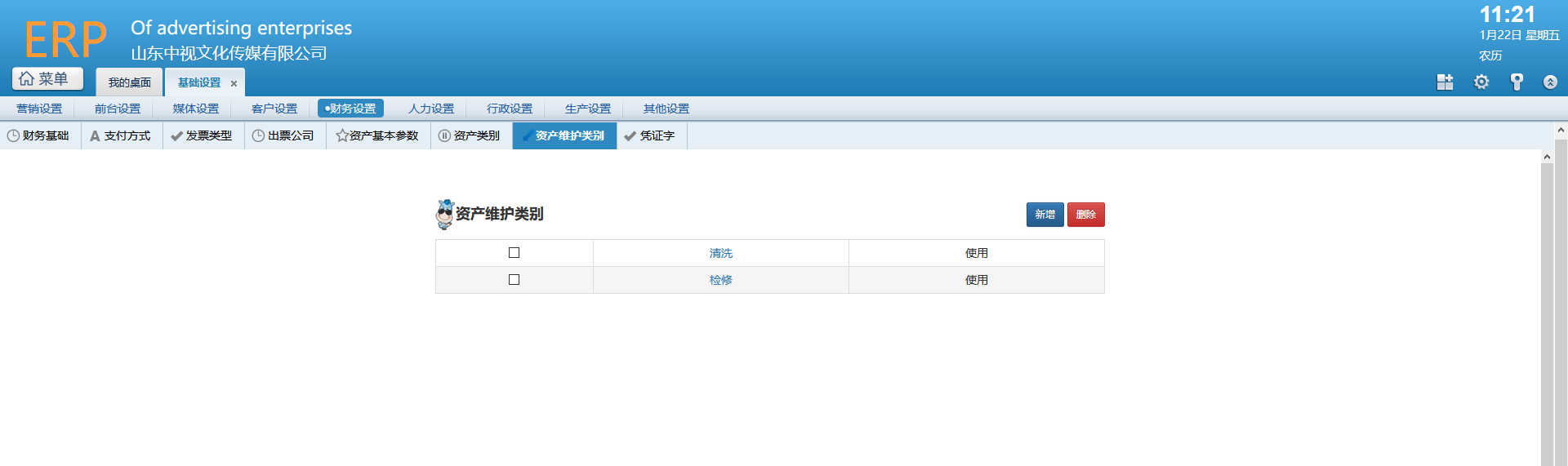
Task: Click the 山东中视文化传媒有限公司 company name
Action: coord(229,53)
